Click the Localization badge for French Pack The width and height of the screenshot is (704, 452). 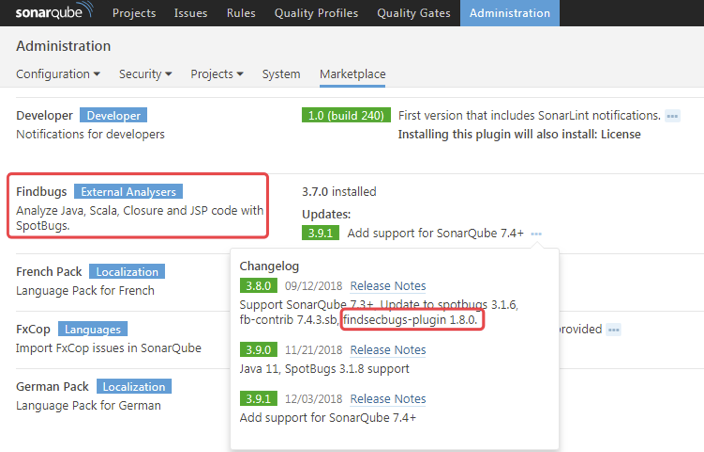pyautogui.click(x=127, y=272)
